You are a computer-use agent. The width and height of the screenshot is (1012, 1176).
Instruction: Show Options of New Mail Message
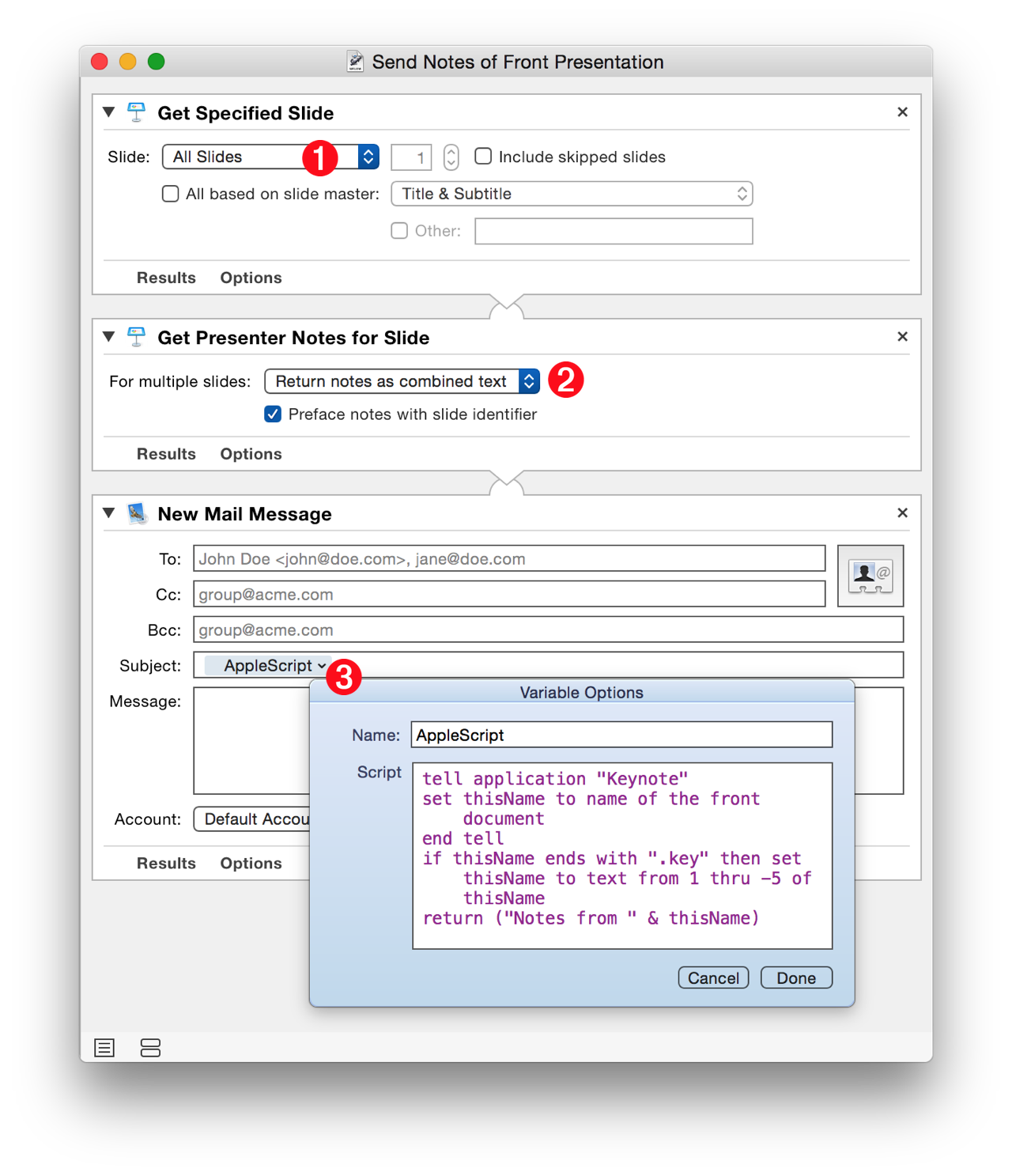251,863
